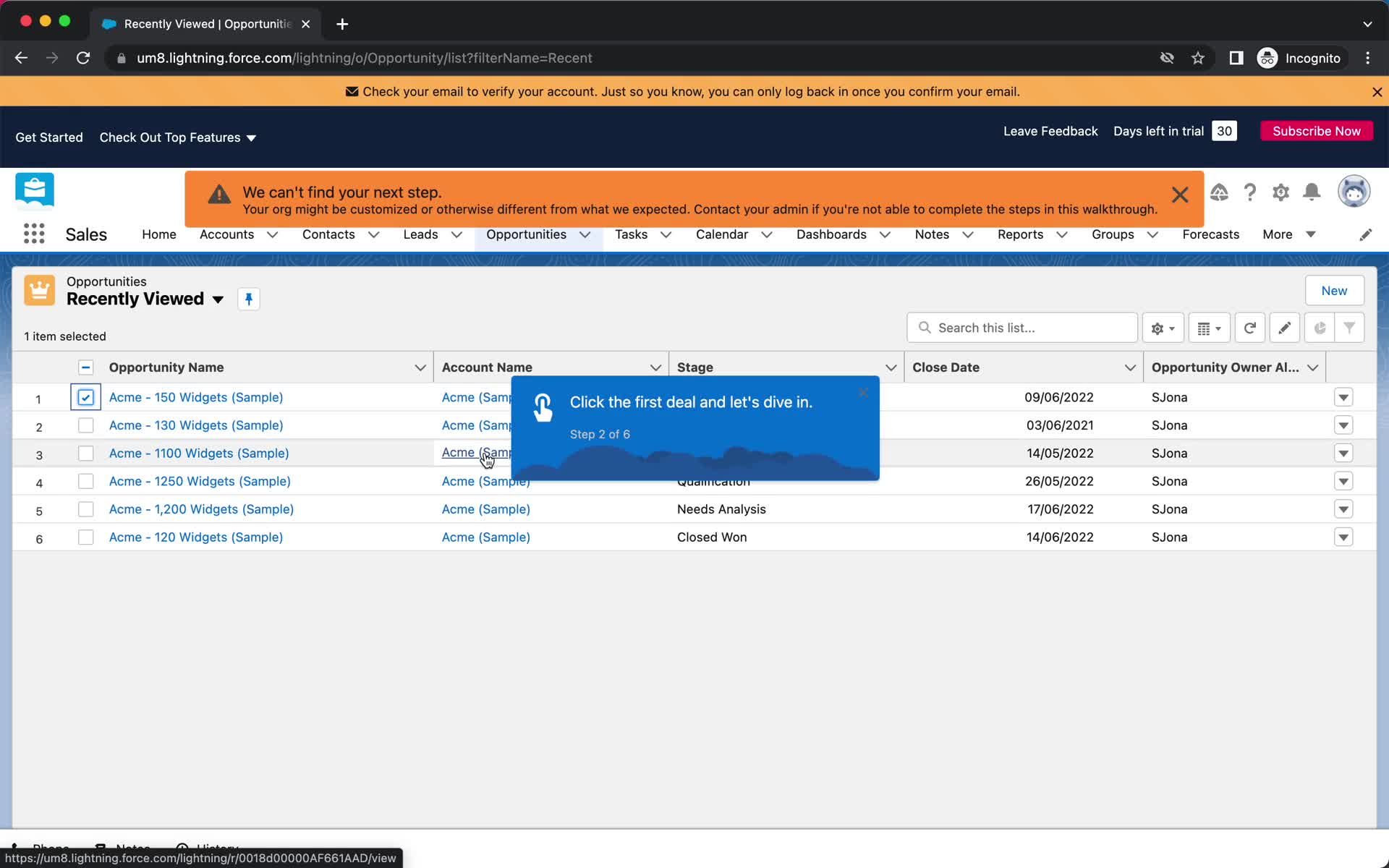1389x868 pixels.
Task: Click the Sales app briefcase logo
Action: tap(34, 192)
